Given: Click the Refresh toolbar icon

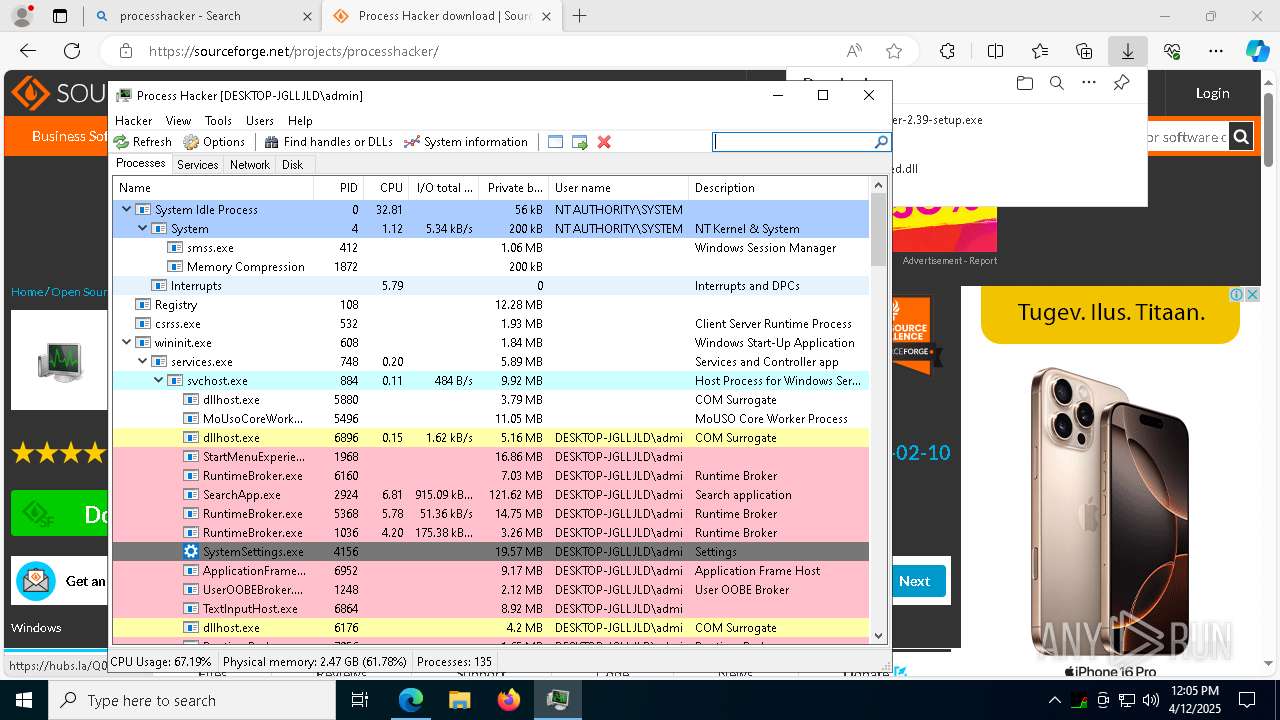Looking at the screenshot, I should click(122, 142).
